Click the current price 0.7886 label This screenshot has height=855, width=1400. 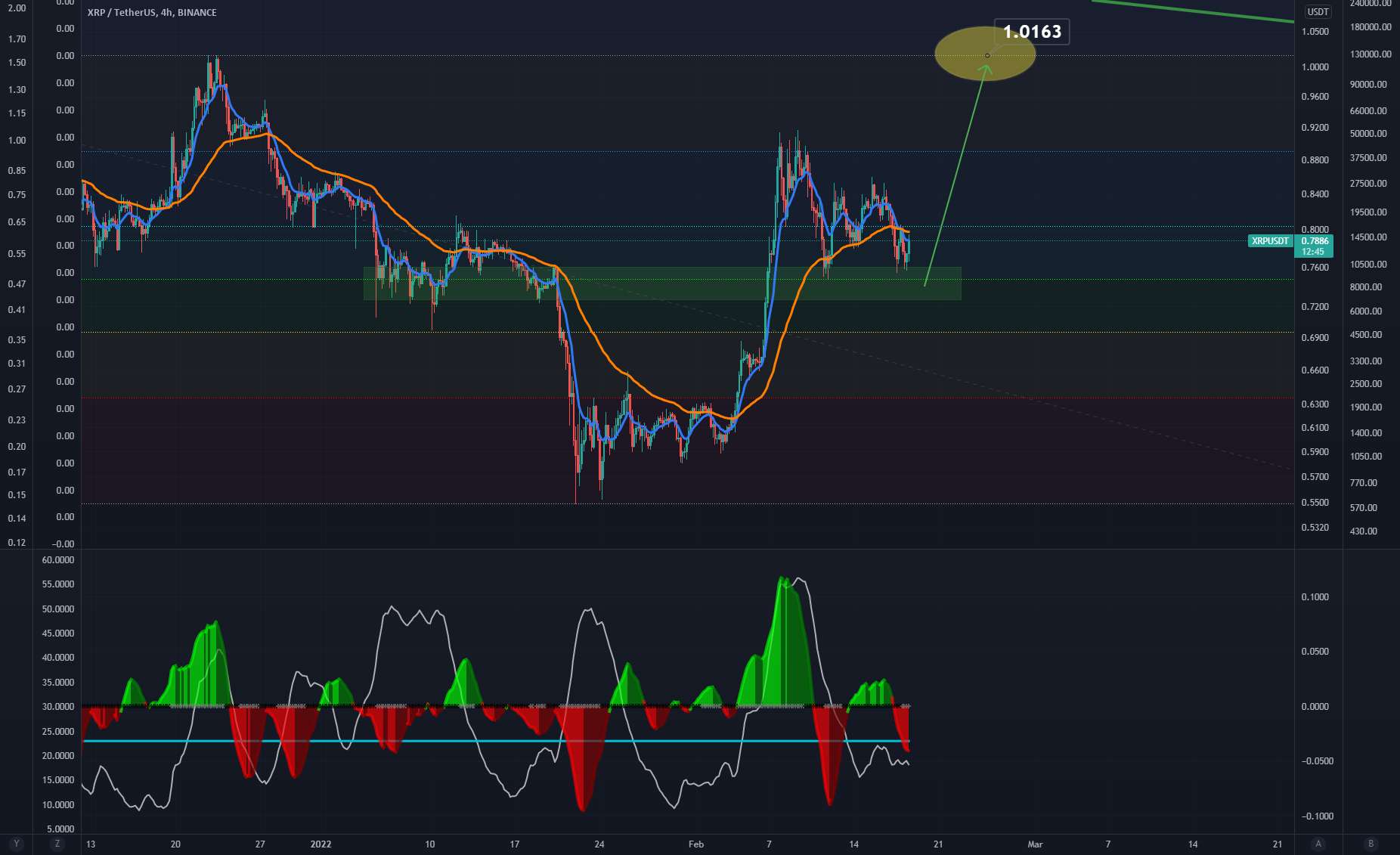coord(1315,241)
